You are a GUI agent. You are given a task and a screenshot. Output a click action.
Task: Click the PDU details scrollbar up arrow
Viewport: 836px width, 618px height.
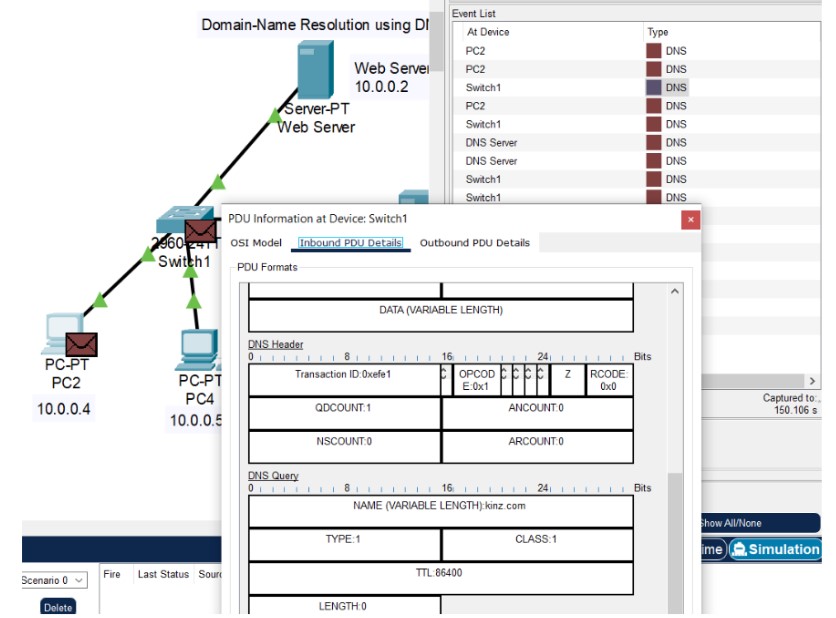coord(675,291)
